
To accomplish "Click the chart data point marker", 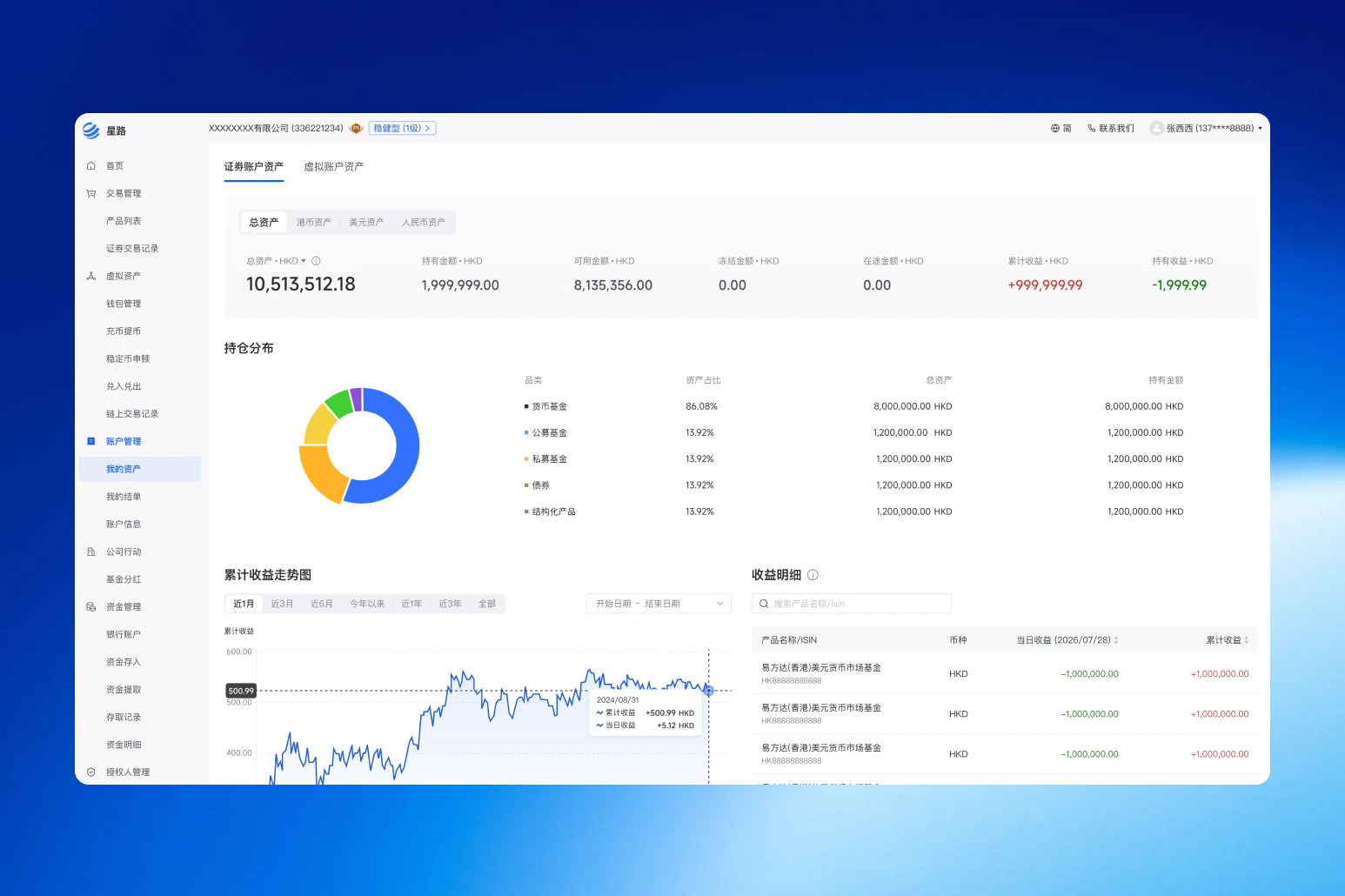I will 709,691.
